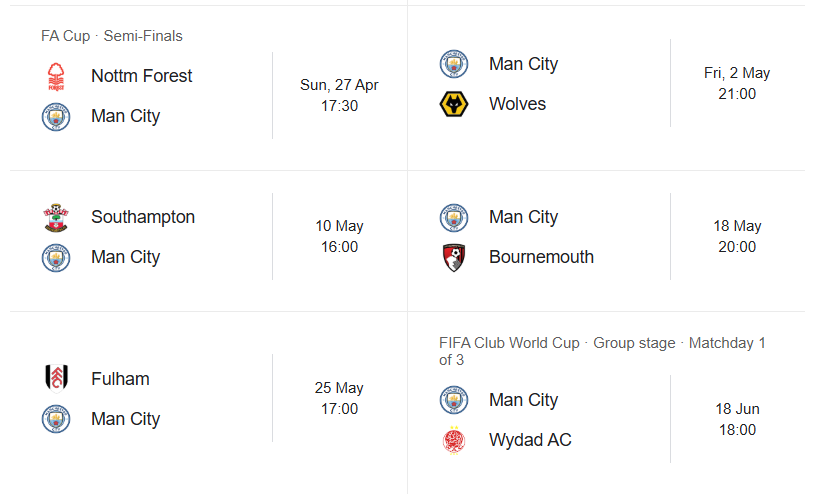The height and width of the screenshot is (494, 838).
Task: Click the Southampton club crest
Action: point(56,217)
